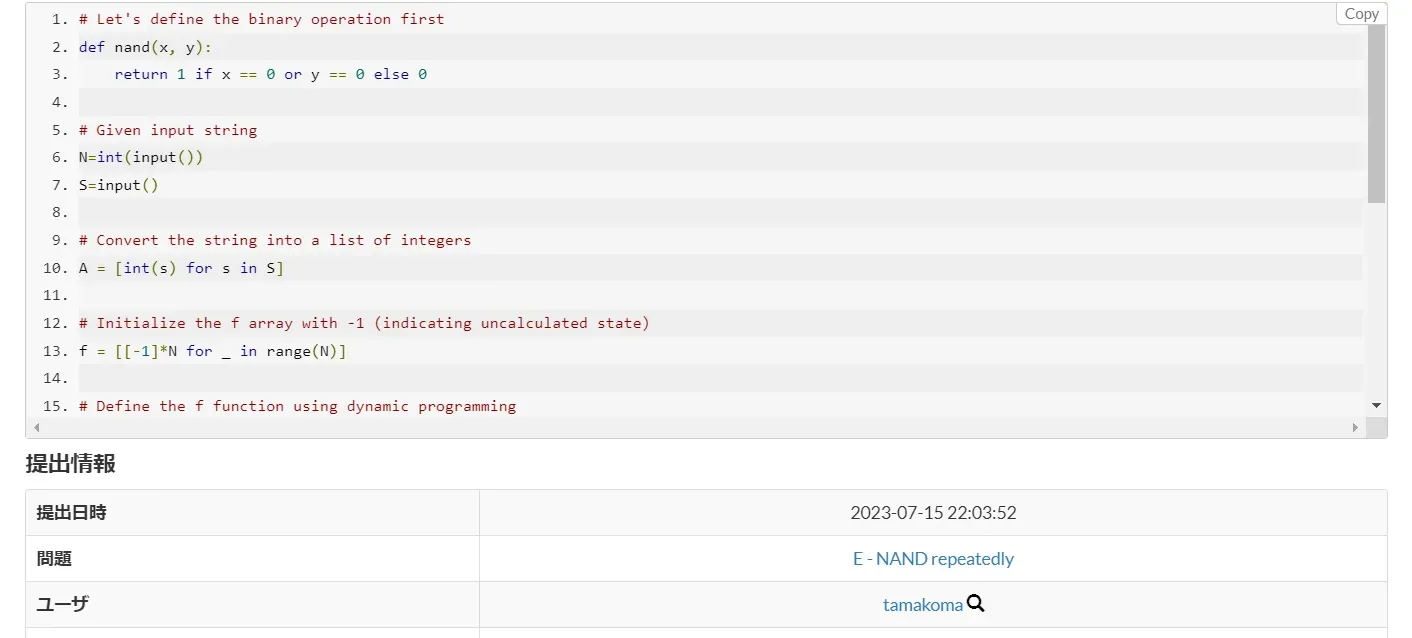Click the 'f = [[-1]*N' code line
Viewport: 1412px width, 638px height.
coord(212,351)
